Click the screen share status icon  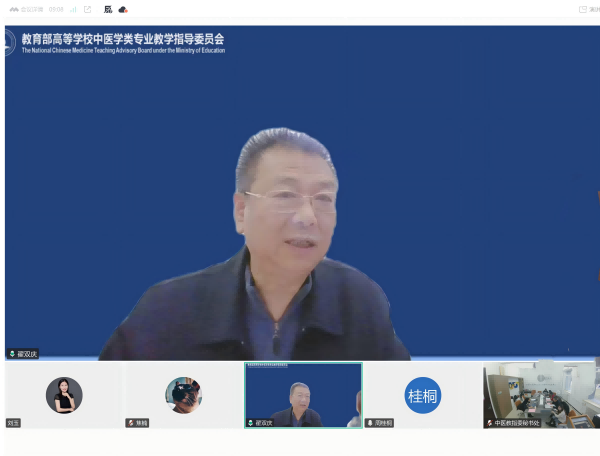(108, 10)
